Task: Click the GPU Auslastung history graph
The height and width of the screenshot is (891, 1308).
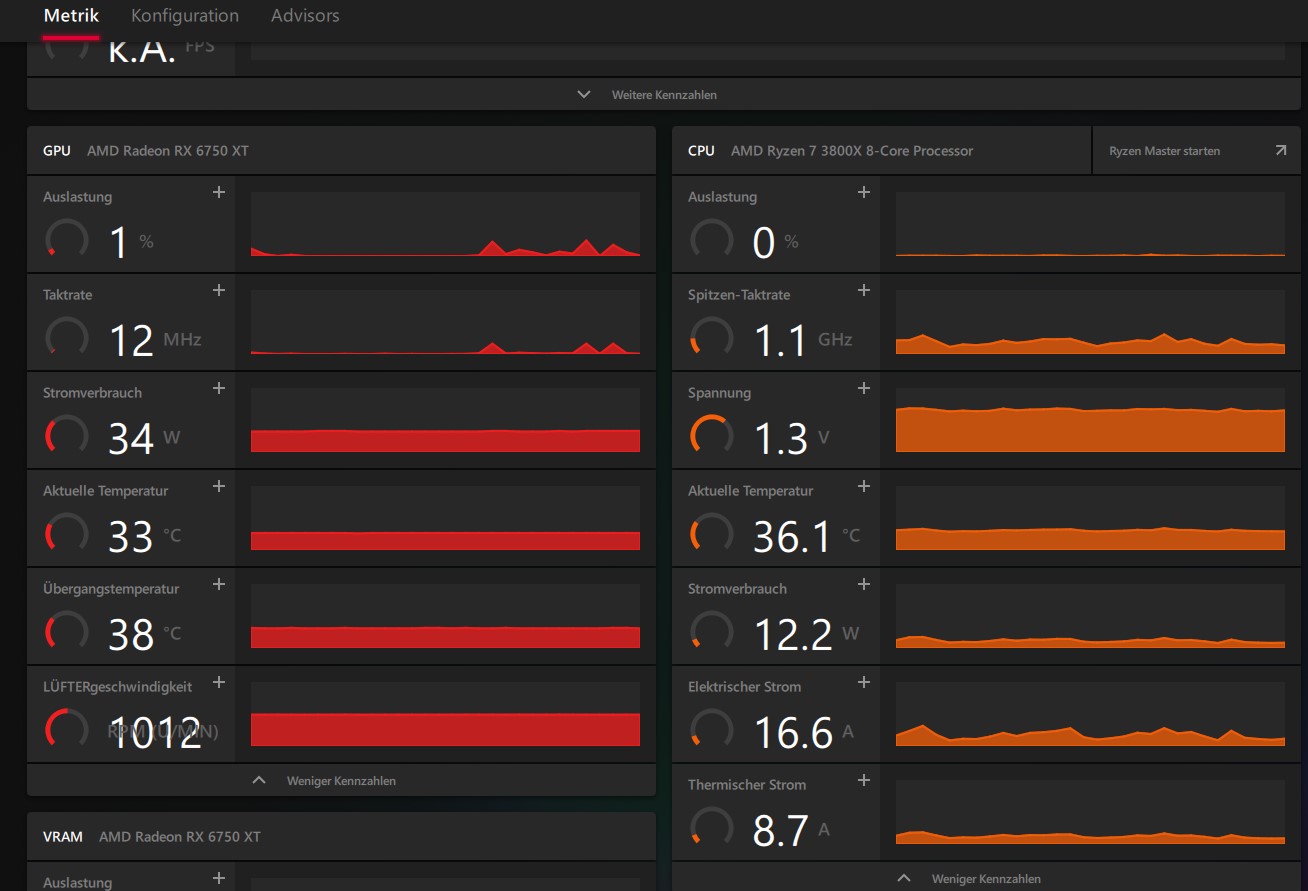Action: pos(445,224)
